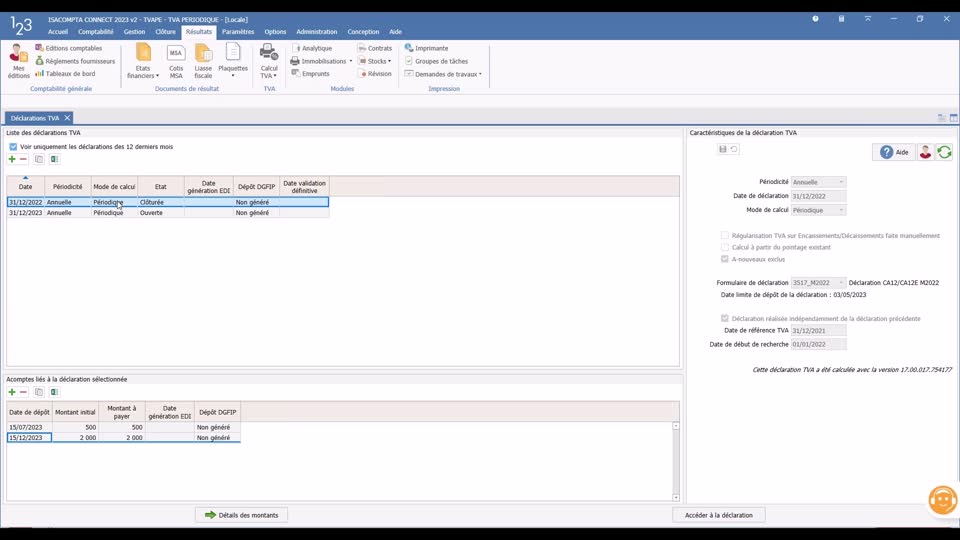Add a new acompte
Screen dimensions: 960x540
[12, 392]
